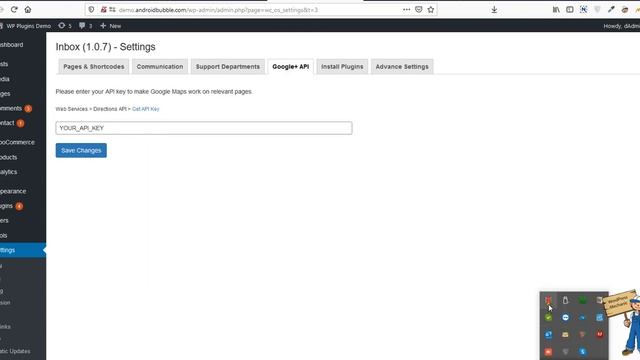Open the admin bar comments bubble

(85, 26)
